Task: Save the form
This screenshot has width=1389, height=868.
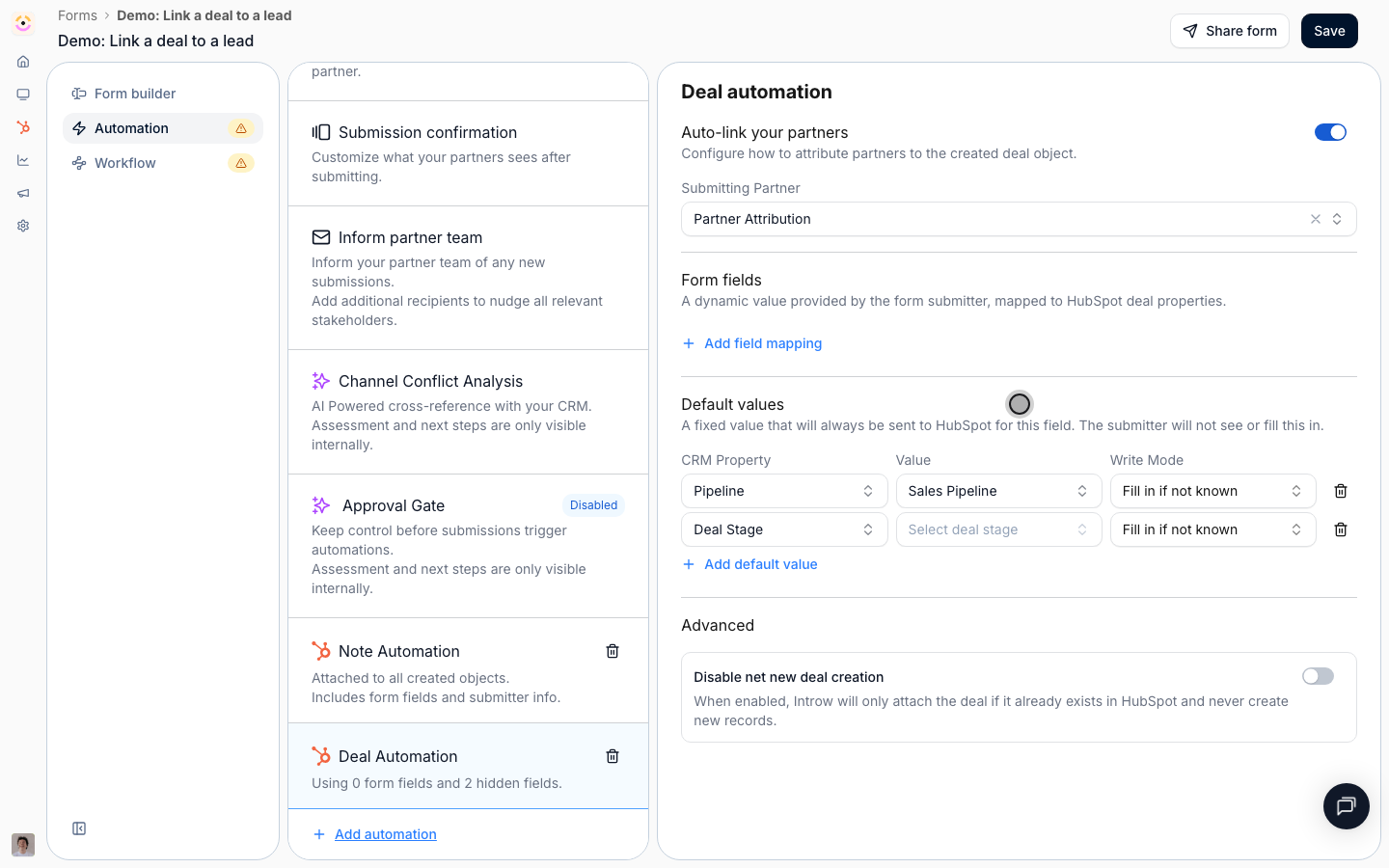Action: [x=1329, y=31]
